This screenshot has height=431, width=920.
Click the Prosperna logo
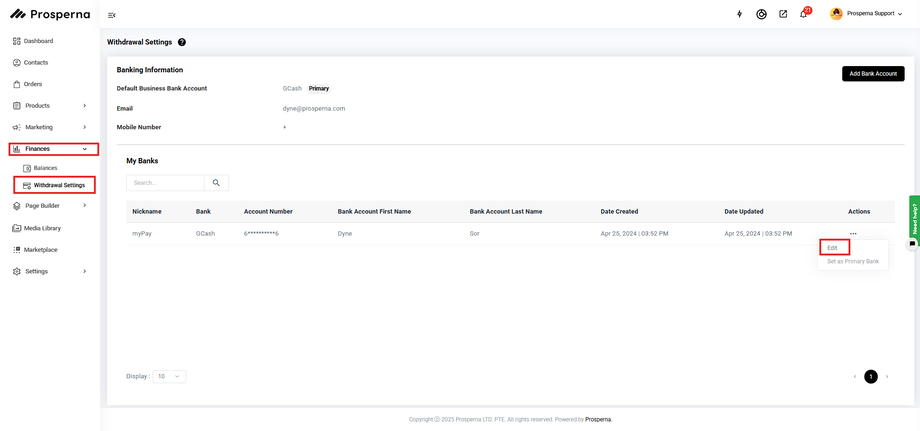(x=50, y=14)
